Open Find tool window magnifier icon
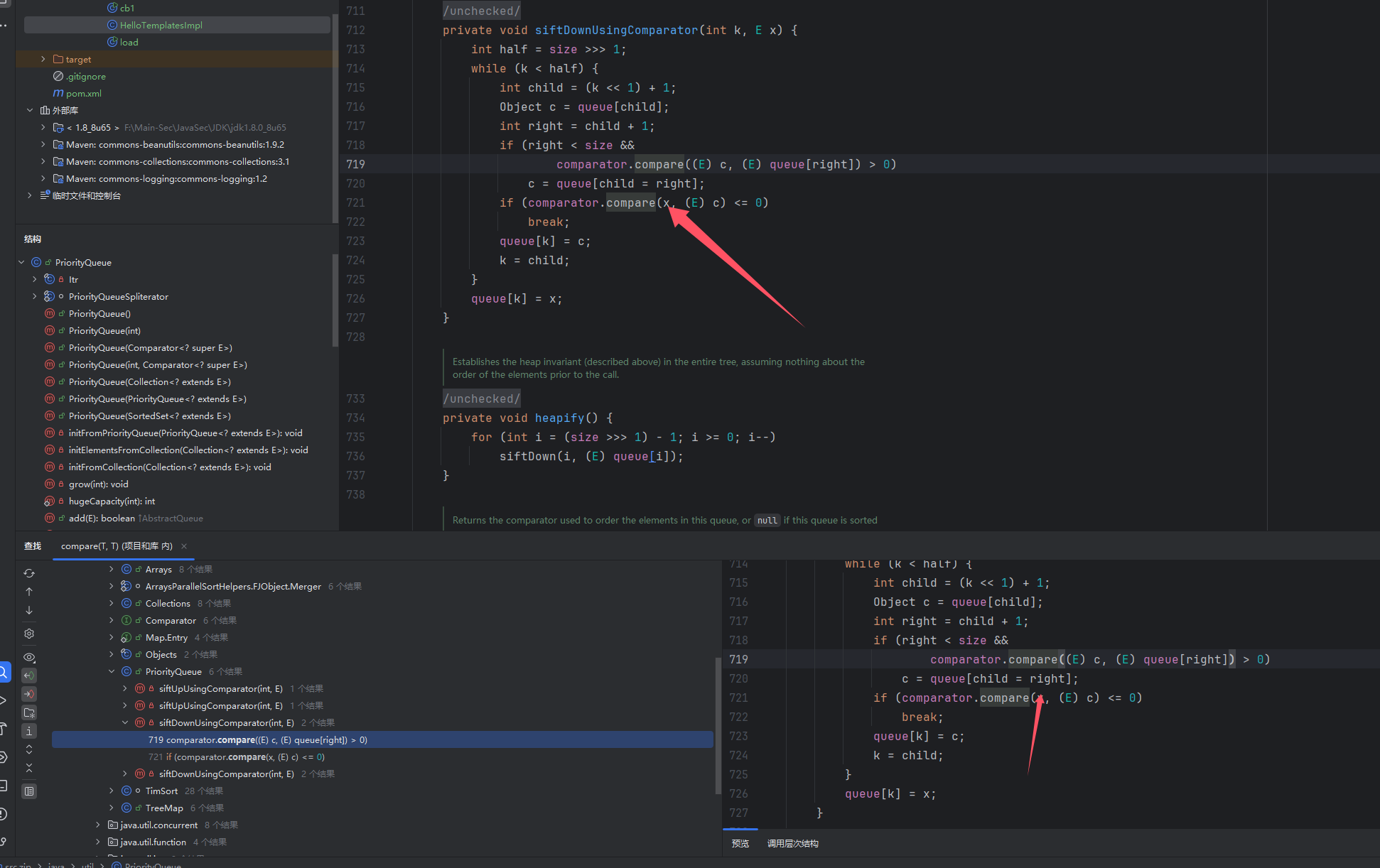1380x868 pixels. [4, 672]
